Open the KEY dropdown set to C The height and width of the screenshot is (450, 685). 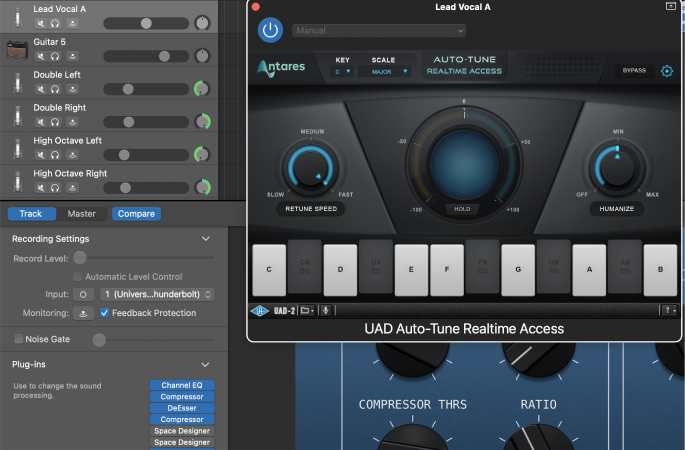[342, 71]
